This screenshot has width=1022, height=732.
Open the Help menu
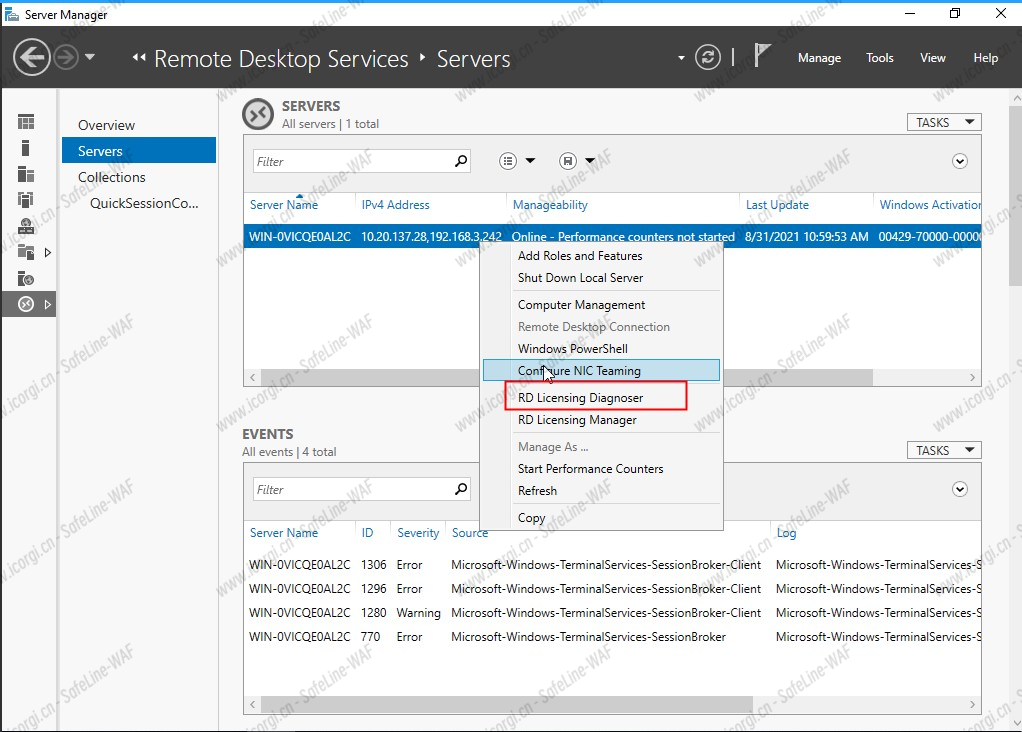pyautogui.click(x=986, y=58)
